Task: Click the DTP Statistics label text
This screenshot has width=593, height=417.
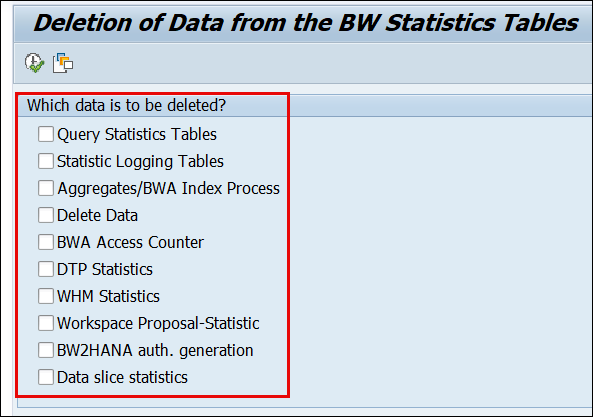Action: tap(105, 270)
